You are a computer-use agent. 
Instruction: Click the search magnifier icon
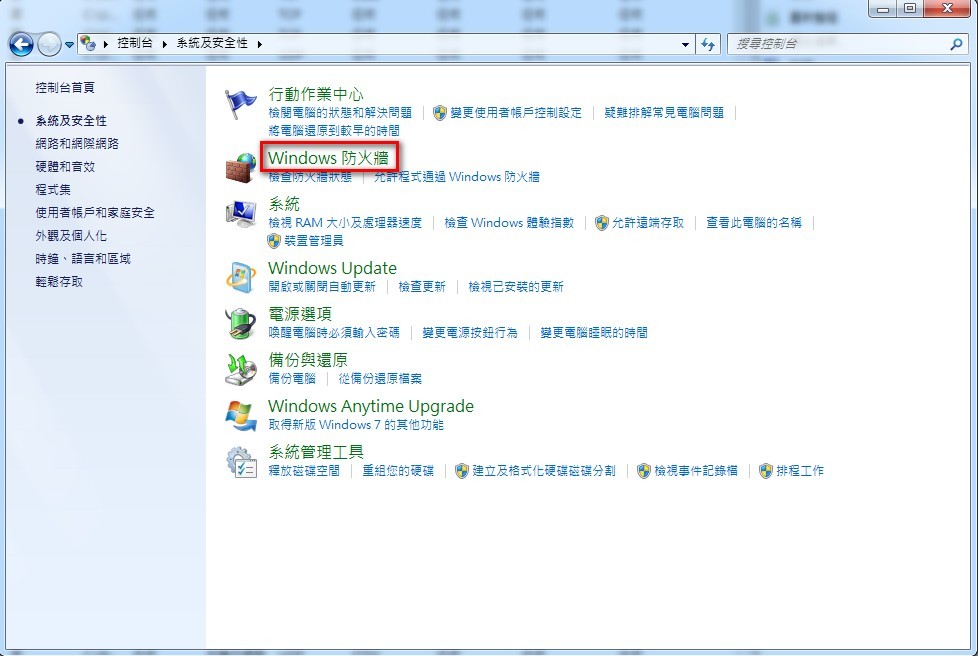(956, 44)
